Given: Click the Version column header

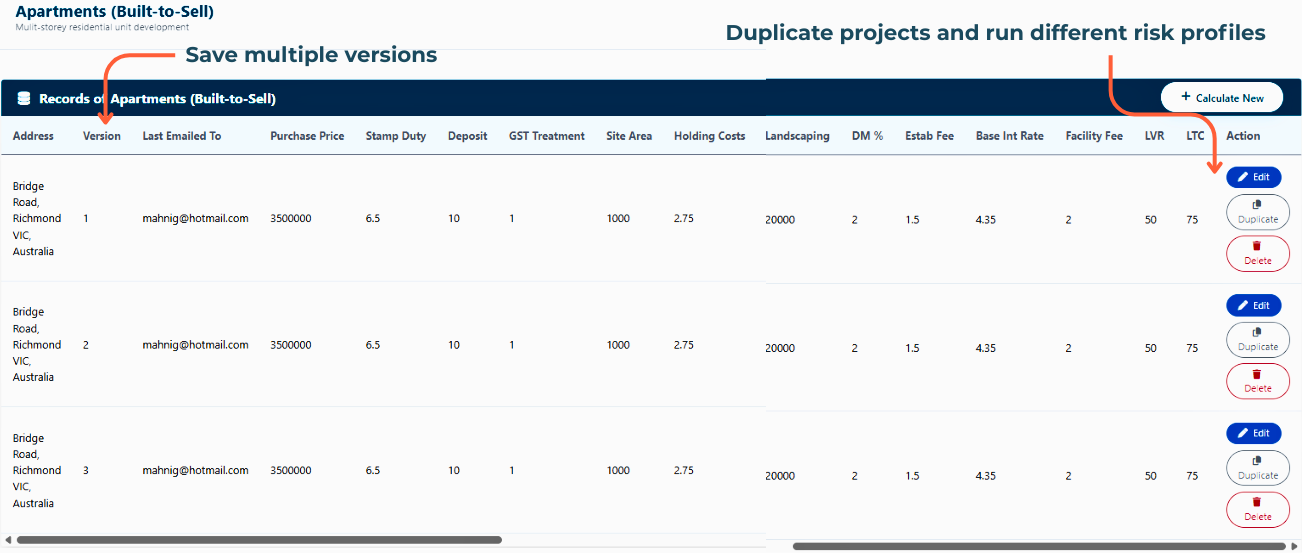Looking at the screenshot, I should coord(101,136).
